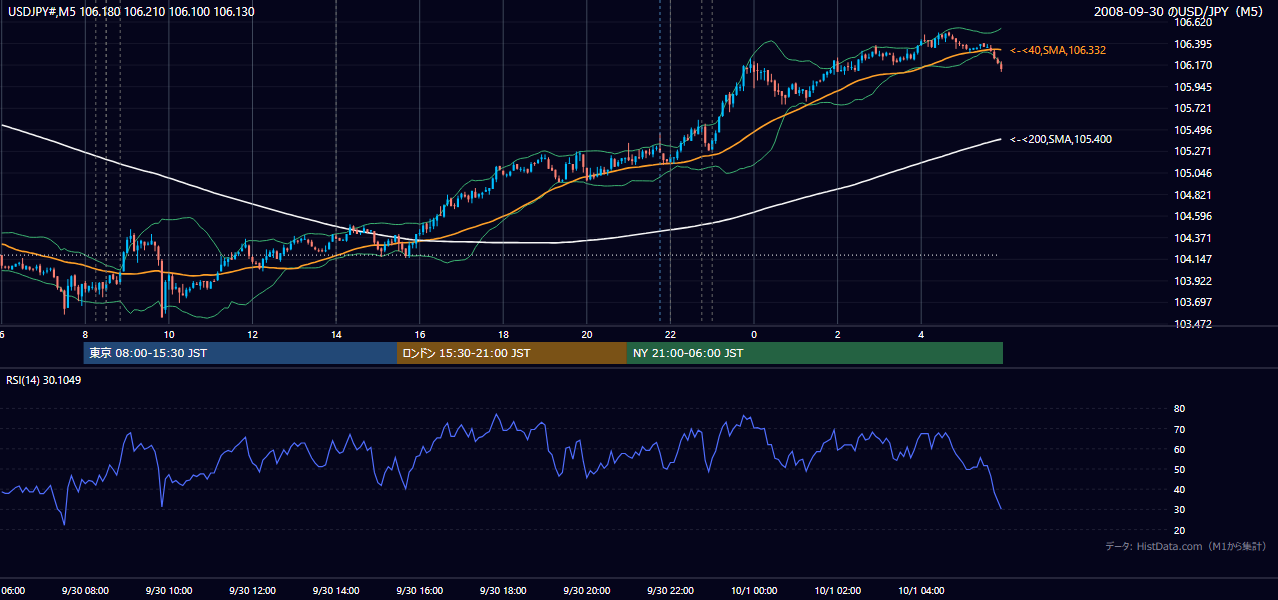Click price axis label 106.620

1194,21
